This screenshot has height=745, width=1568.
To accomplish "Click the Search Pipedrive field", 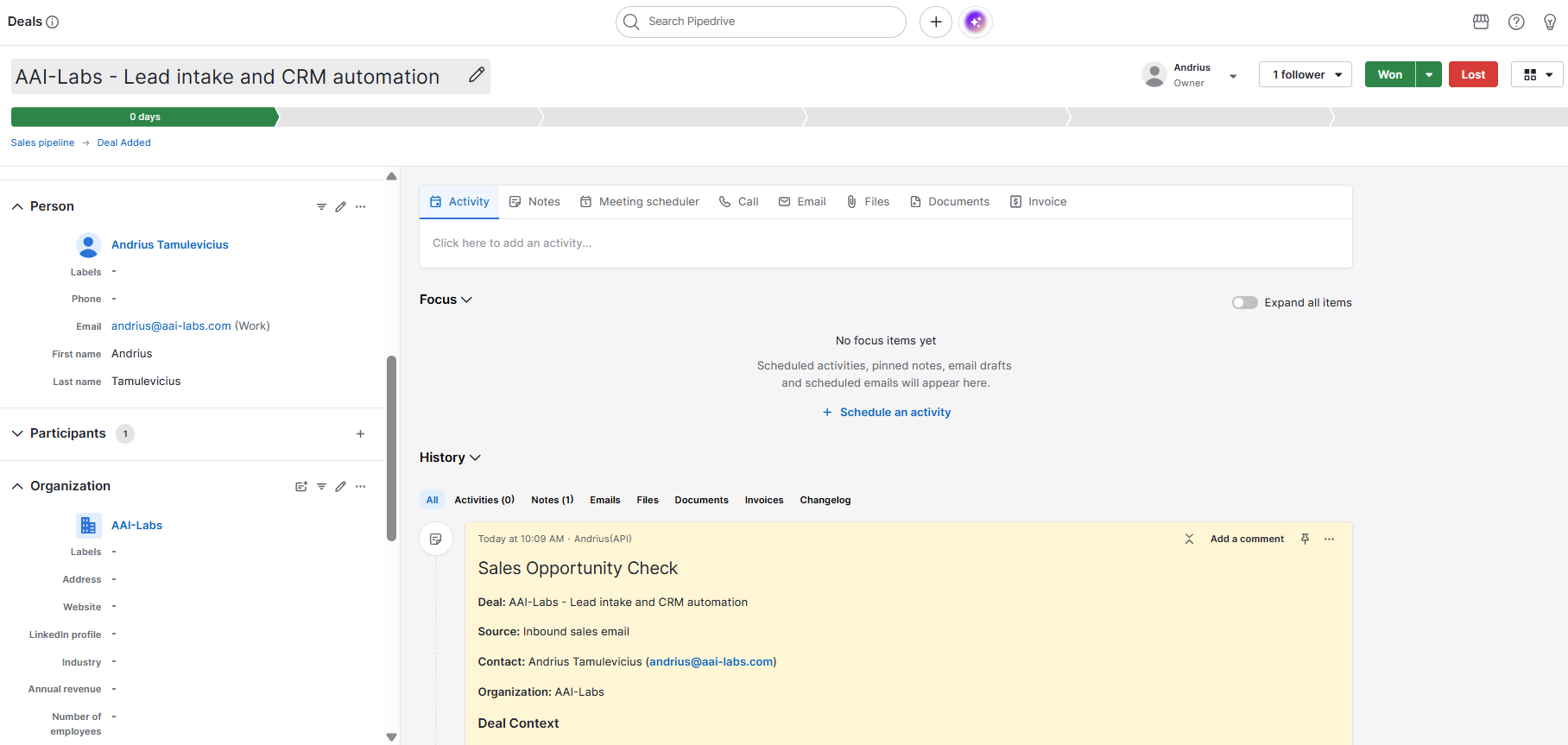I will tap(761, 22).
